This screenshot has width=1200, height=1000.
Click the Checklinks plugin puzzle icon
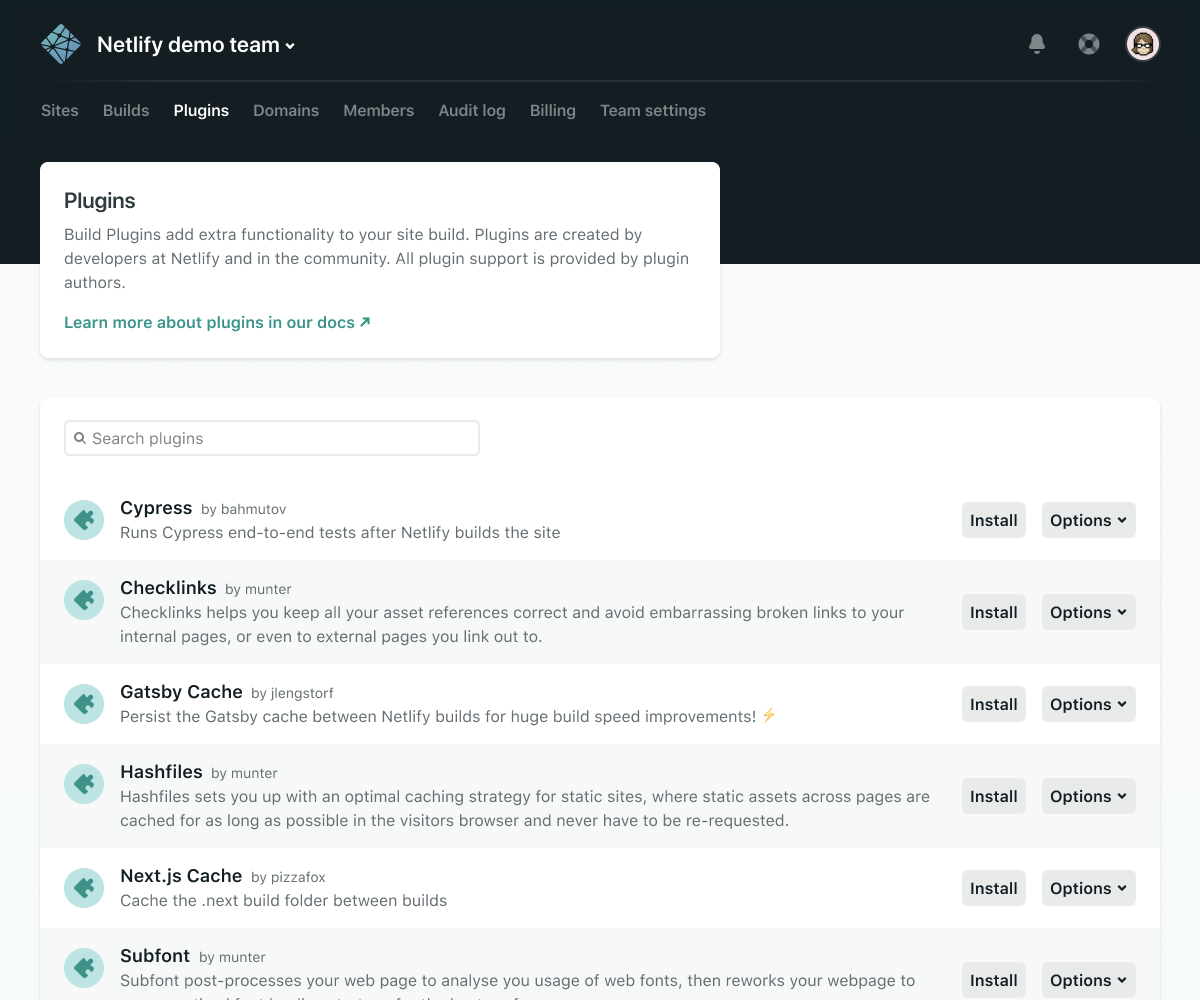84,600
